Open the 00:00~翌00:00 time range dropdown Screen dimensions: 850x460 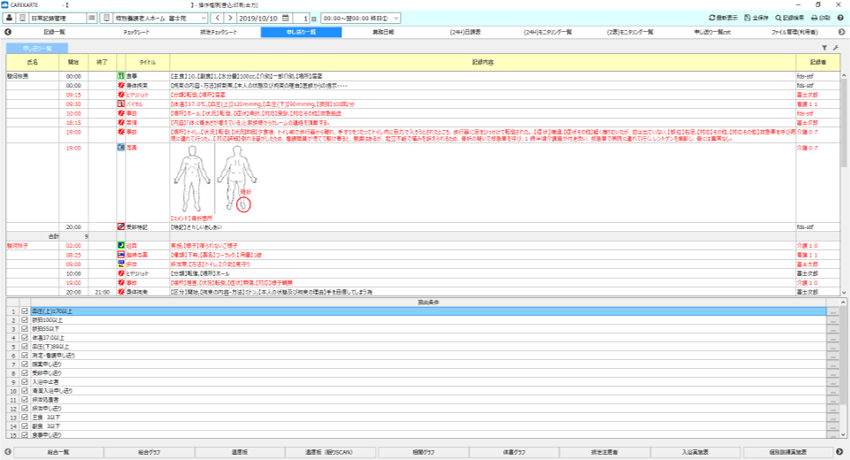pyautogui.click(x=361, y=18)
